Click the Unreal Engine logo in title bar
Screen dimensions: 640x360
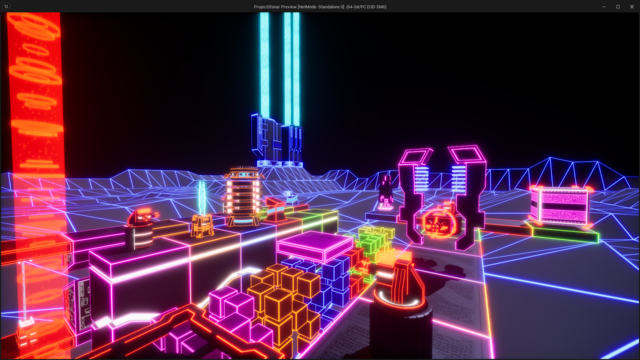tap(6, 6)
